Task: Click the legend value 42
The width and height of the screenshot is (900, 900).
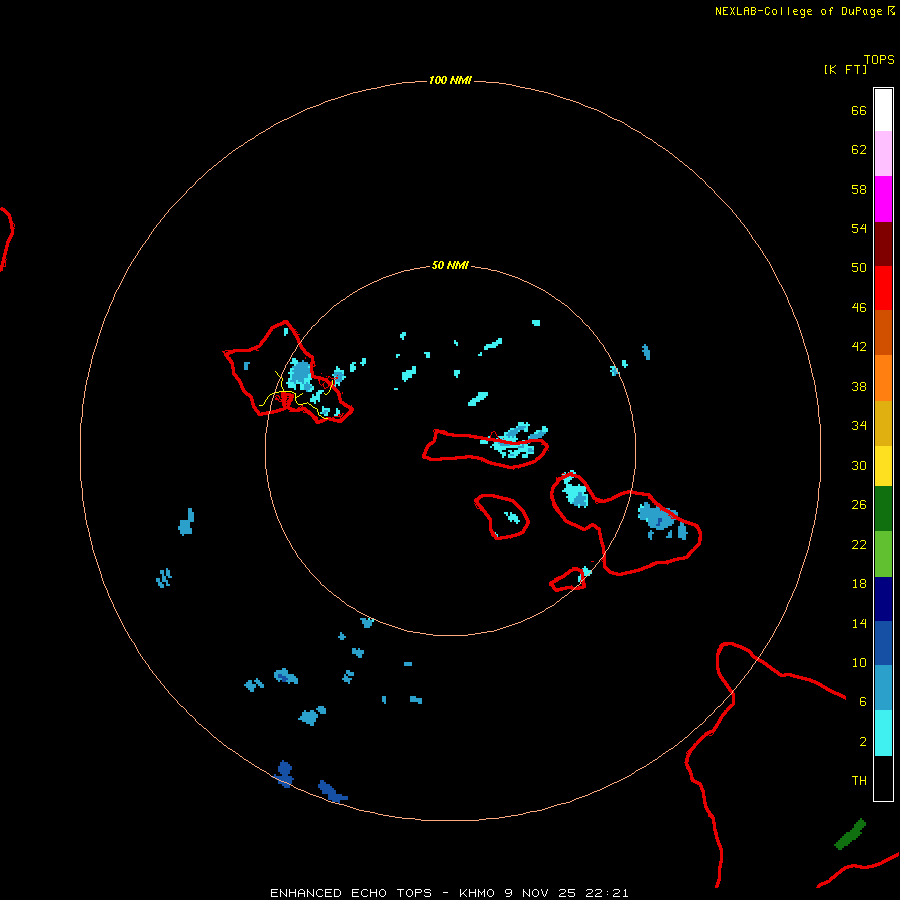Action: 859,347
